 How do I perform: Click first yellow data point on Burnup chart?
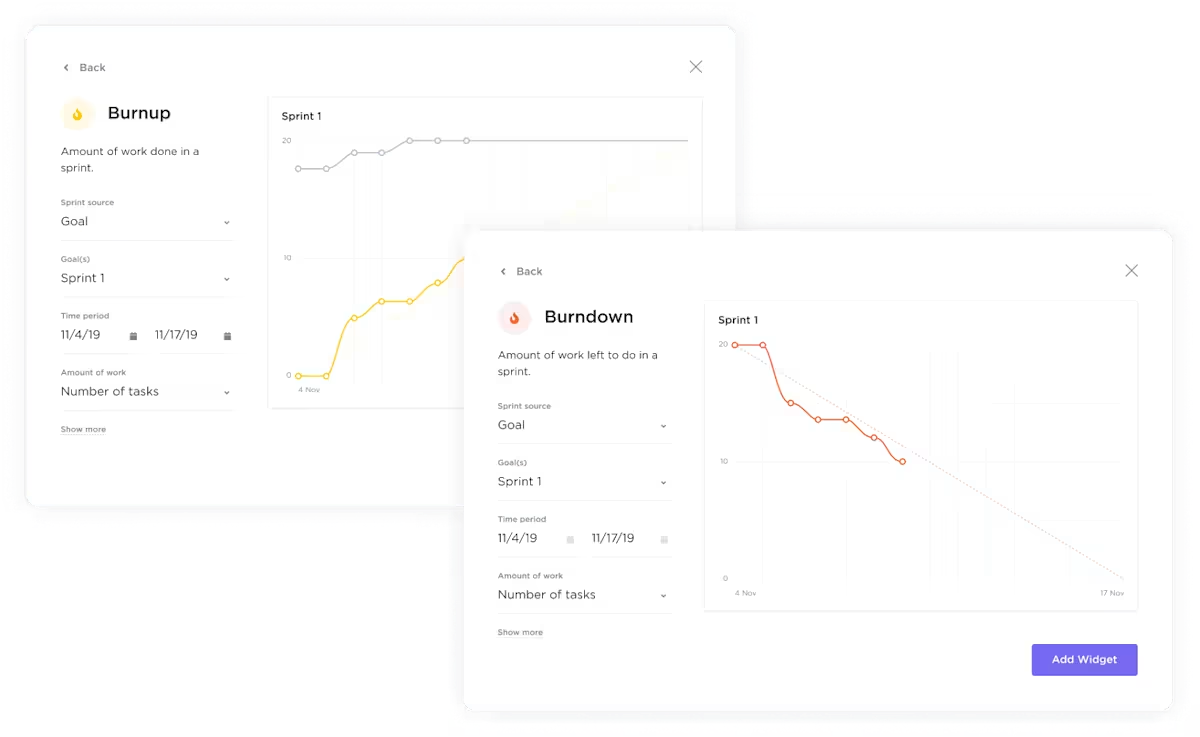pyautogui.click(x=298, y=376)
